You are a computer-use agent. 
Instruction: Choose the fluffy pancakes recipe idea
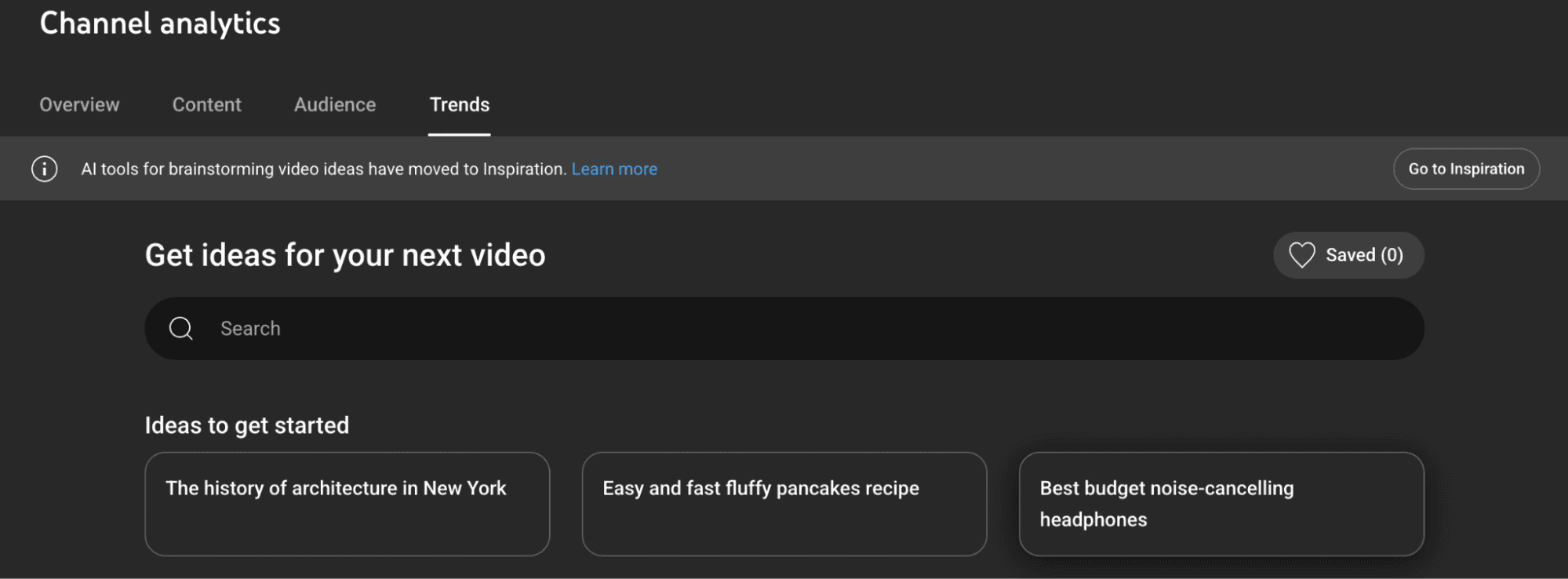click(x=784, y=504)
